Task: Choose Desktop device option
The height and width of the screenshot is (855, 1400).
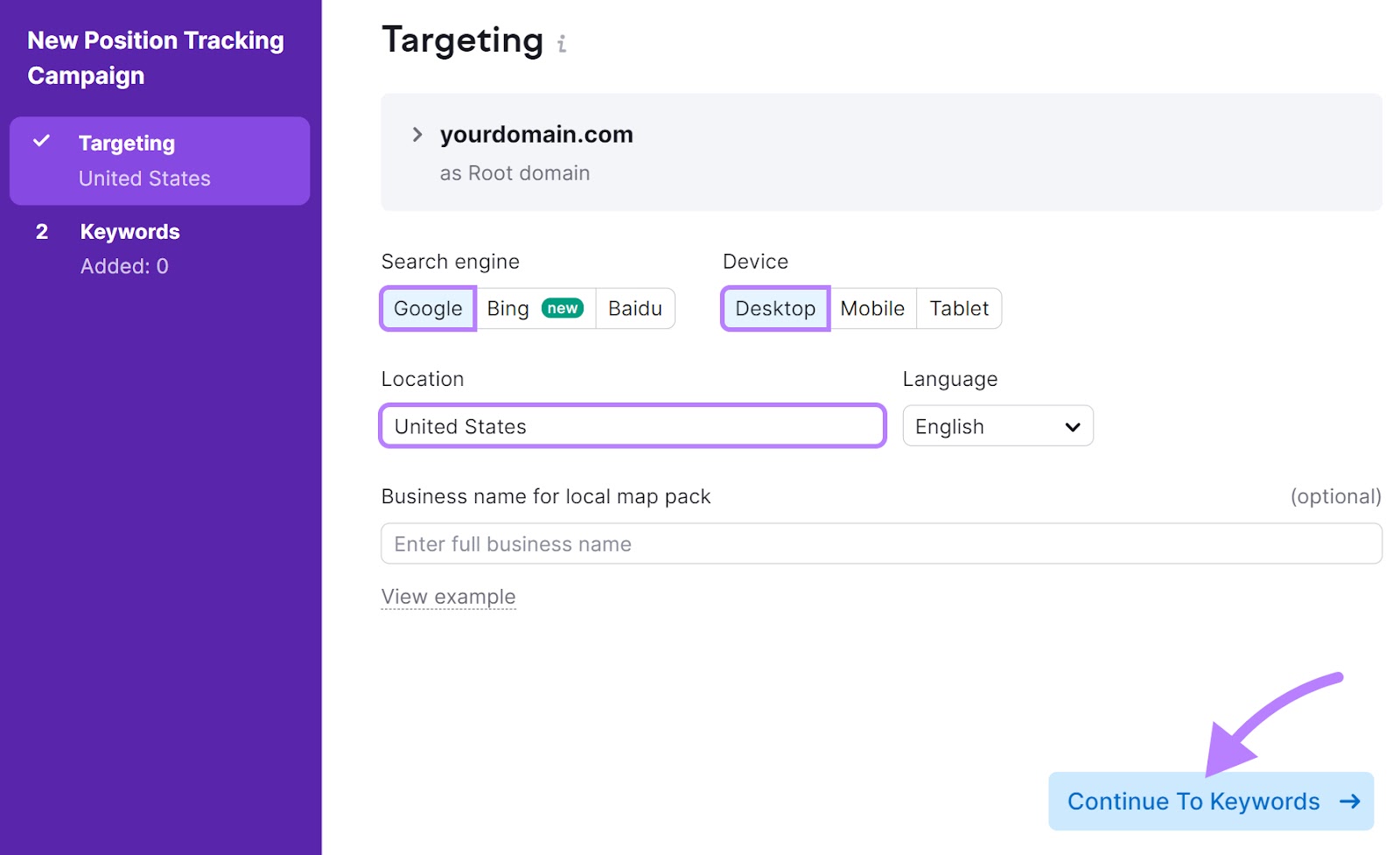Action: point(775,309)
